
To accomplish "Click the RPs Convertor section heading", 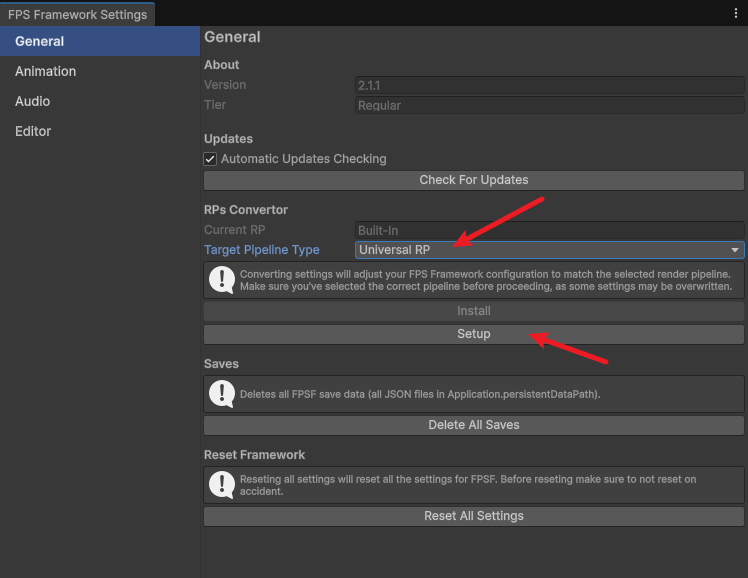I will (246, 210).
